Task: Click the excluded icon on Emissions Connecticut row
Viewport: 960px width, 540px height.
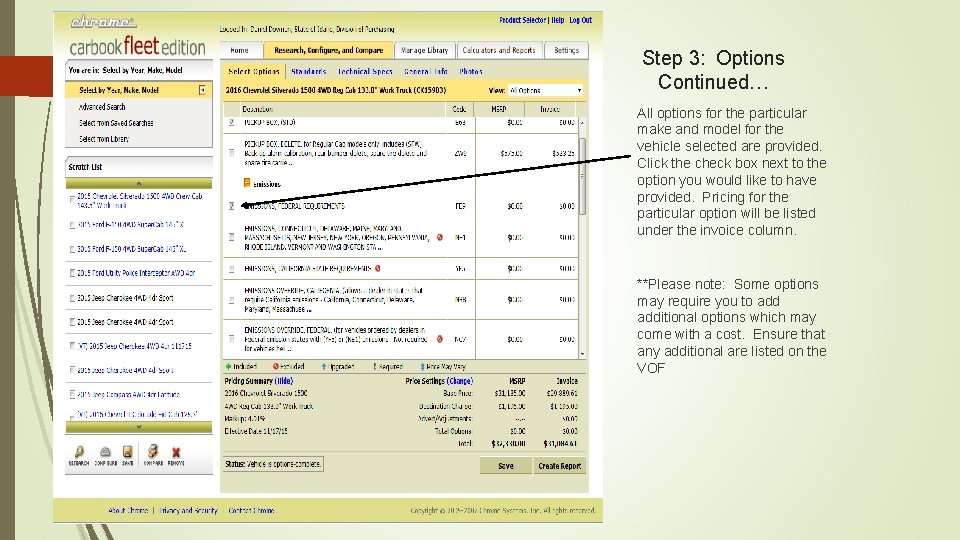Action: click(440, 237)
